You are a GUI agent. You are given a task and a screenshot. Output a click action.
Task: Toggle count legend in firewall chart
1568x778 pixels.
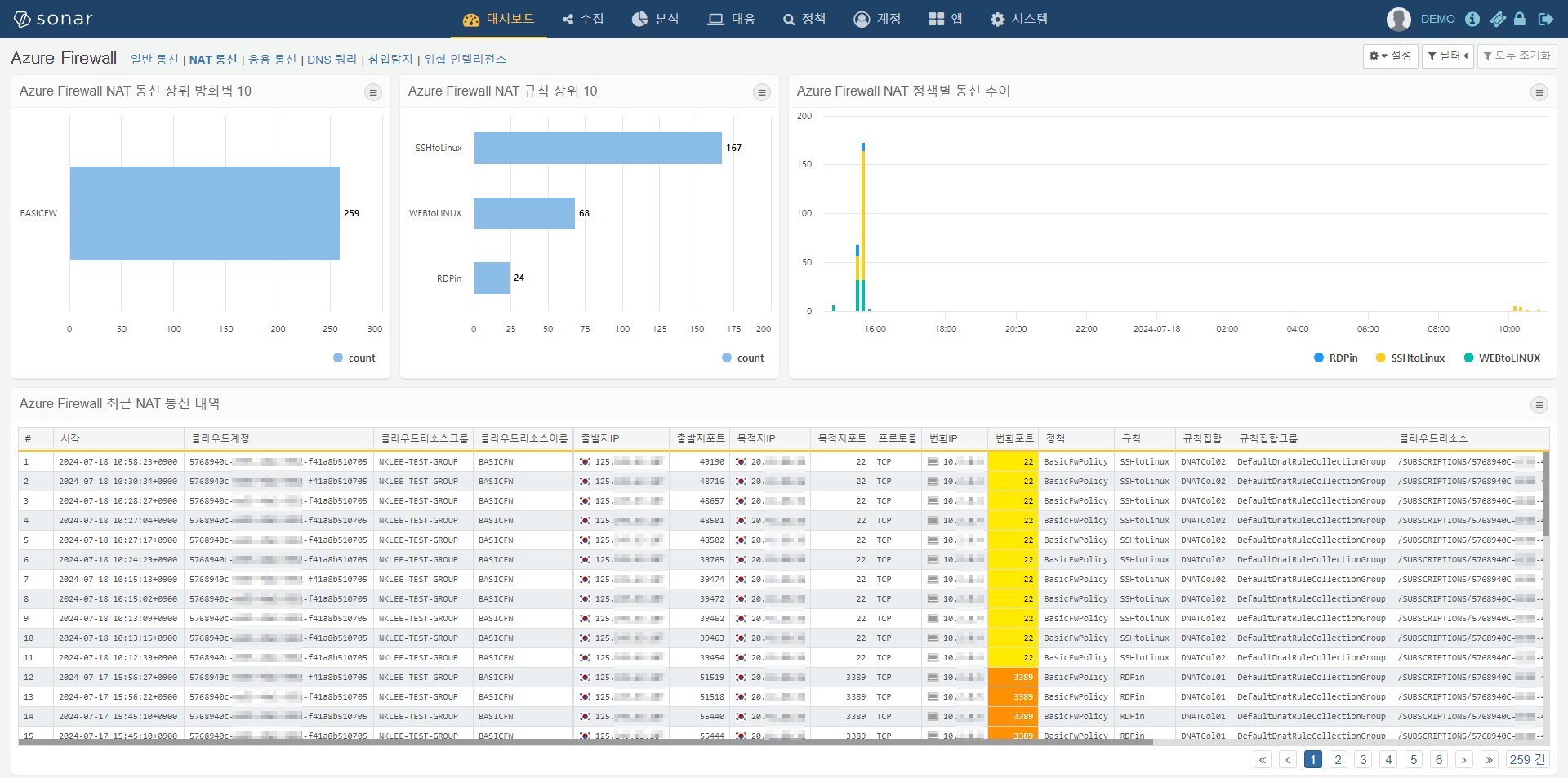tap(354, 358)
